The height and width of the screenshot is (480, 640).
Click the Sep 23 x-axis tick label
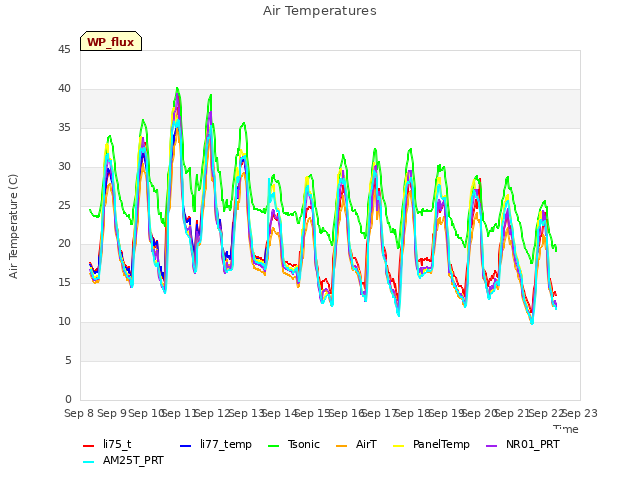[x=580, y=413]
